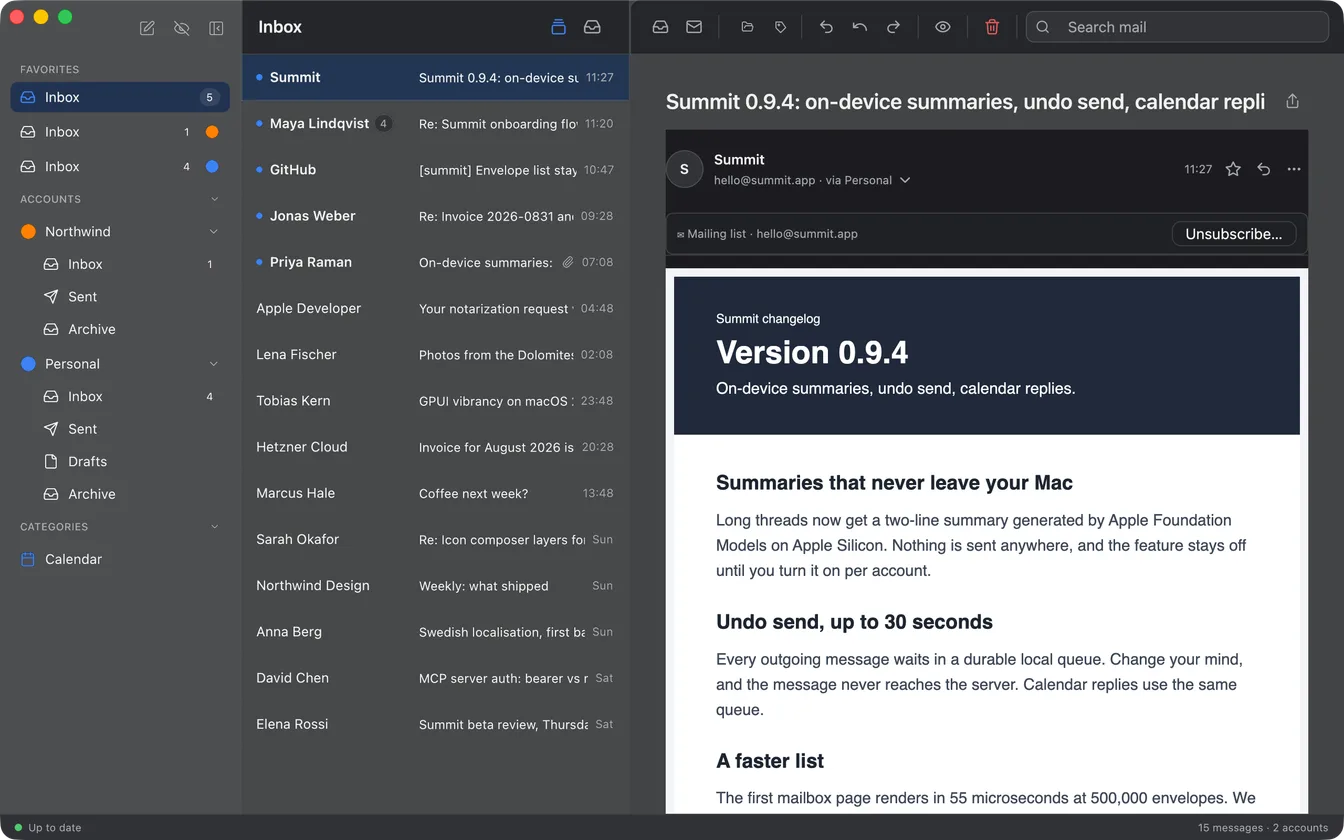Share the message via the icon beside the subject
Viewport: 1344px width, 840px height.
tap(1292, 101)
